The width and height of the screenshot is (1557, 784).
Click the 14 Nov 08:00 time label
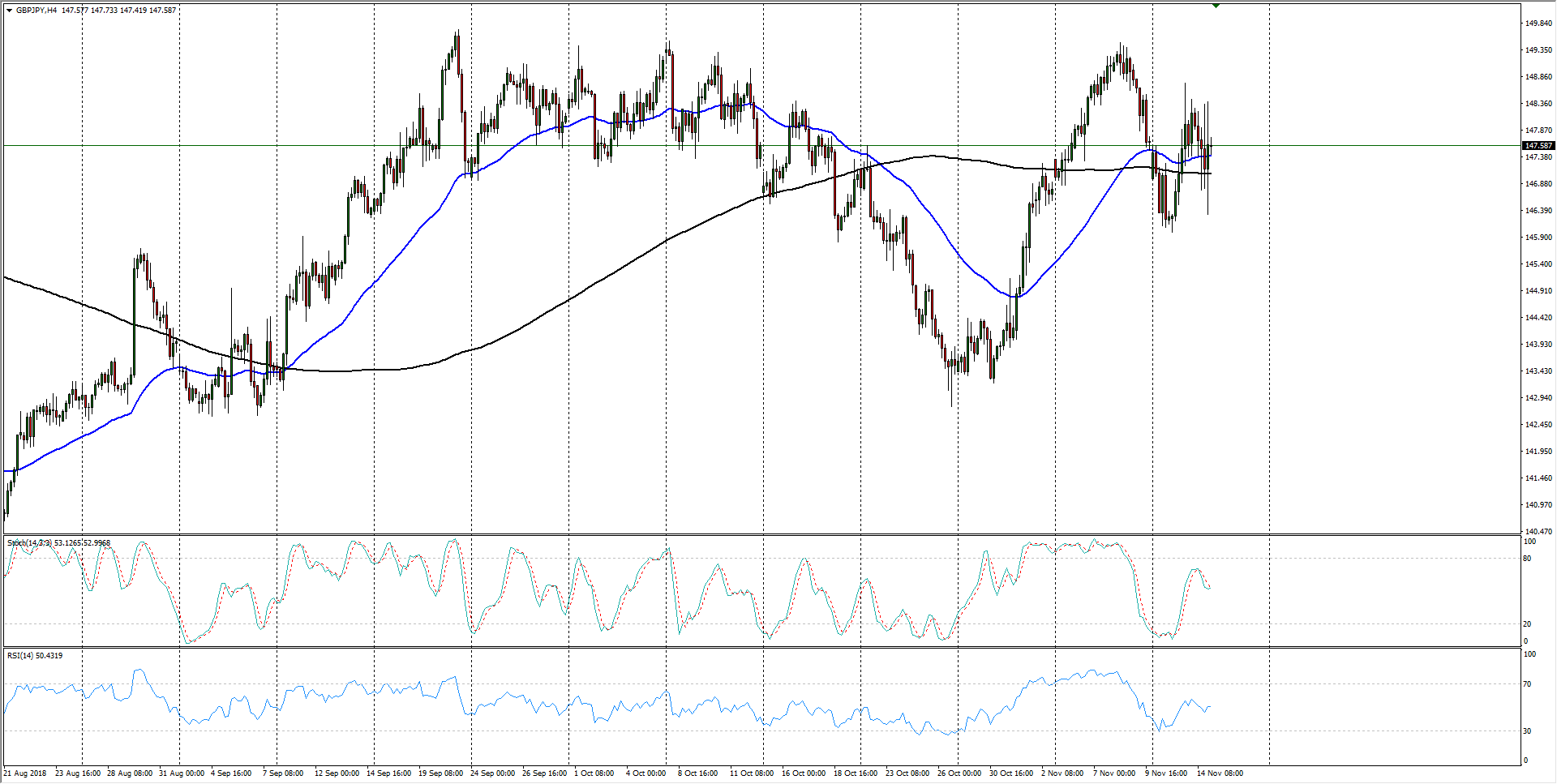1220,773
